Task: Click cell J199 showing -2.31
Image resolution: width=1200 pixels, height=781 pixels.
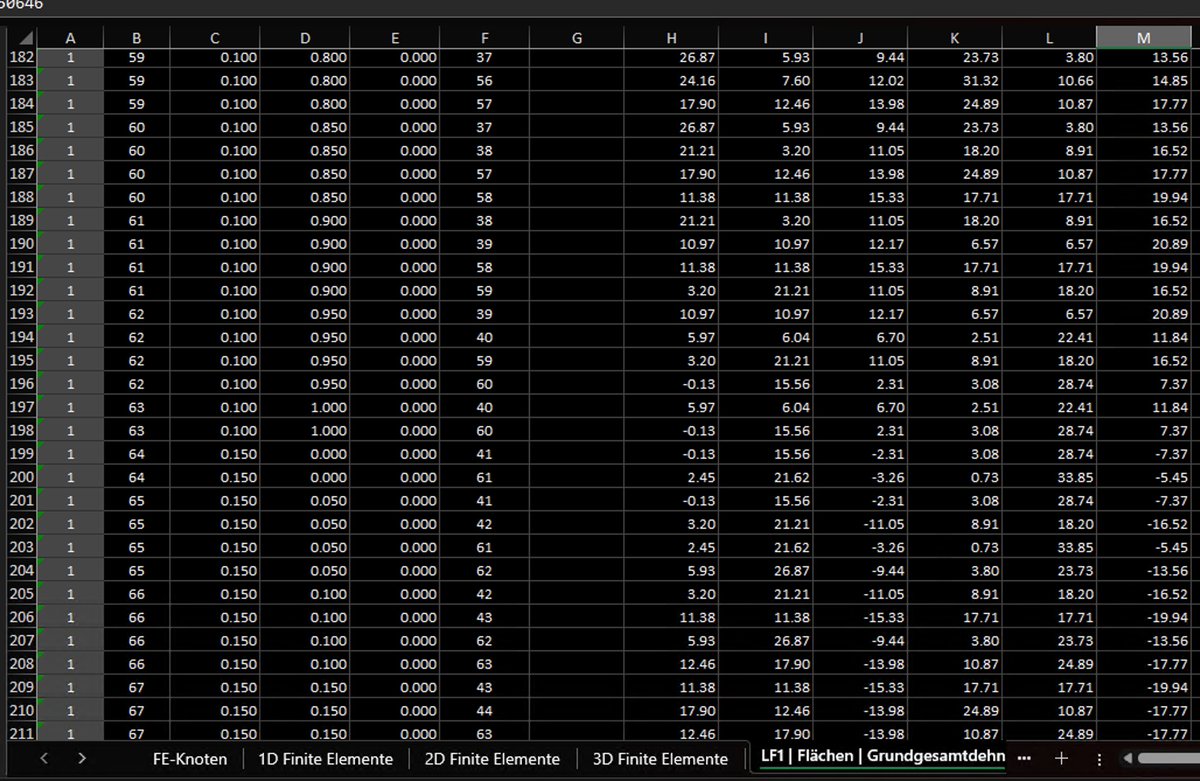Action: pyautogui.click(x=860, y=454)
